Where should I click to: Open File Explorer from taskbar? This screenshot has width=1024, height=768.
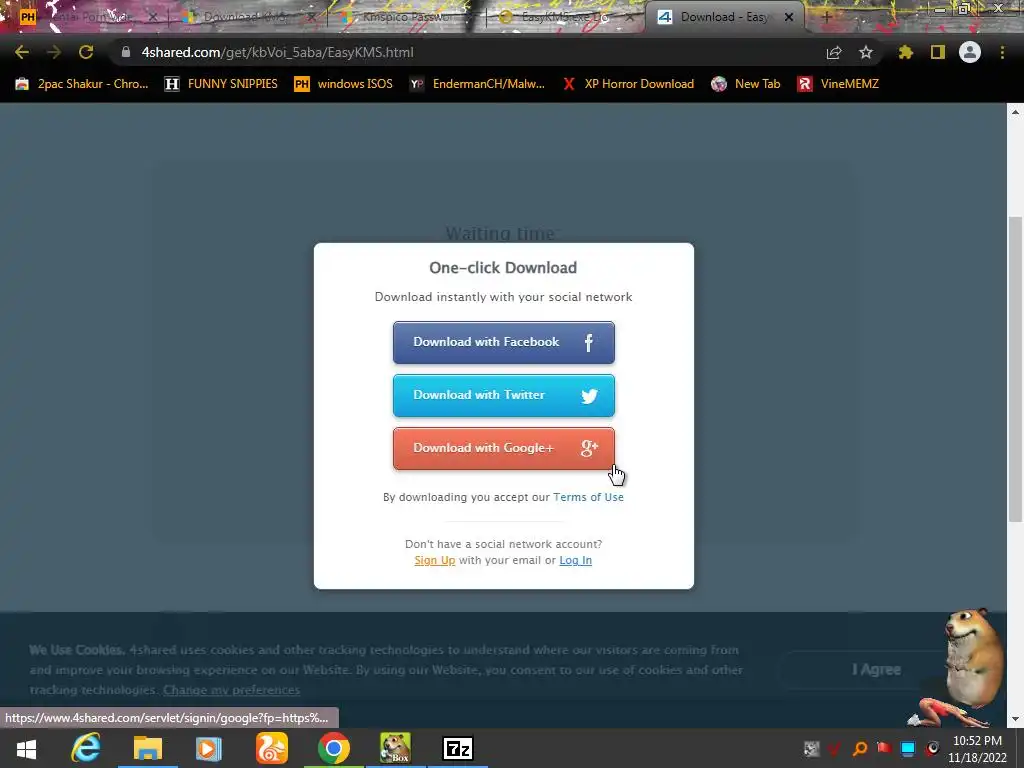tap(148, 748)
